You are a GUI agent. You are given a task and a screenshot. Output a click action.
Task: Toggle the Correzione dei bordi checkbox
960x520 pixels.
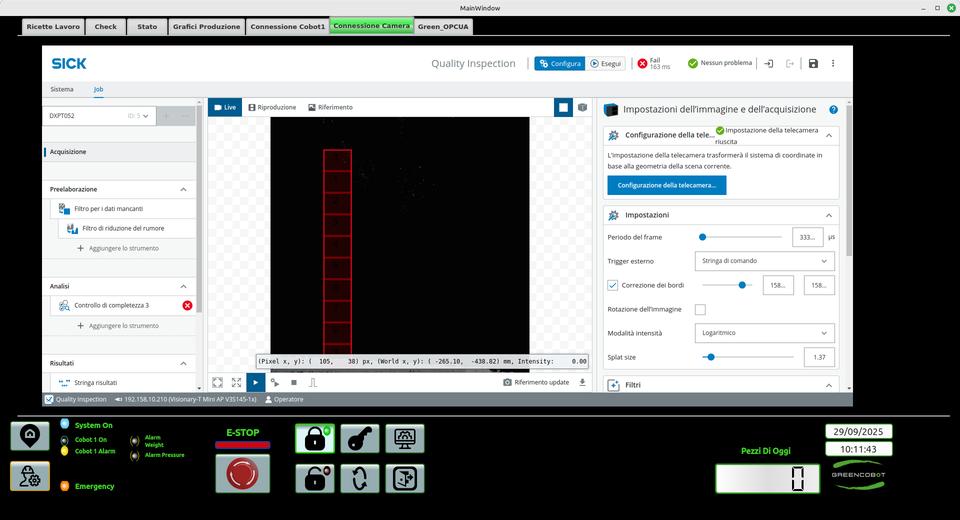[612, 285]
